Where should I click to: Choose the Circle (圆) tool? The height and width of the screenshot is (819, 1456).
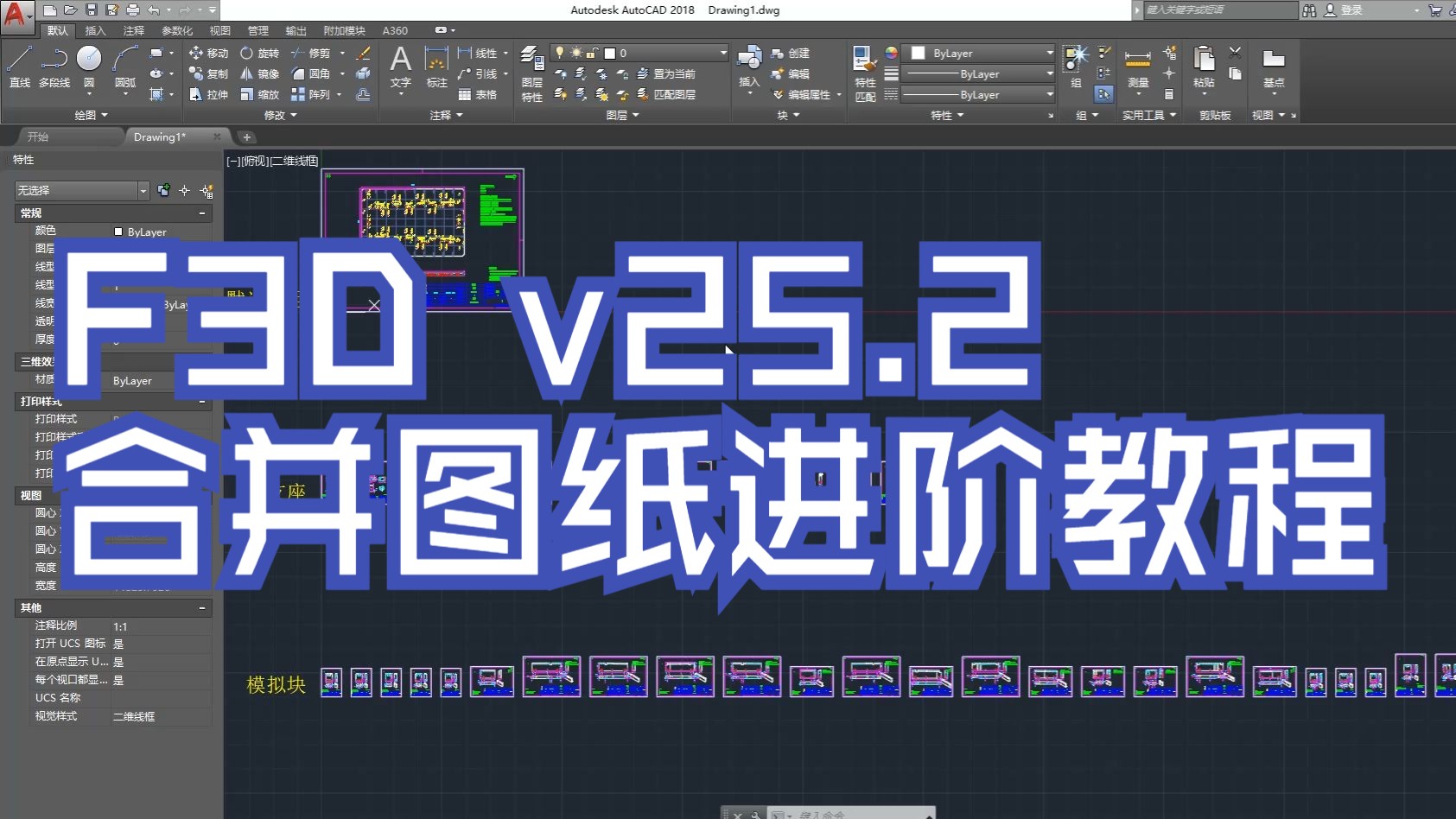89,66
